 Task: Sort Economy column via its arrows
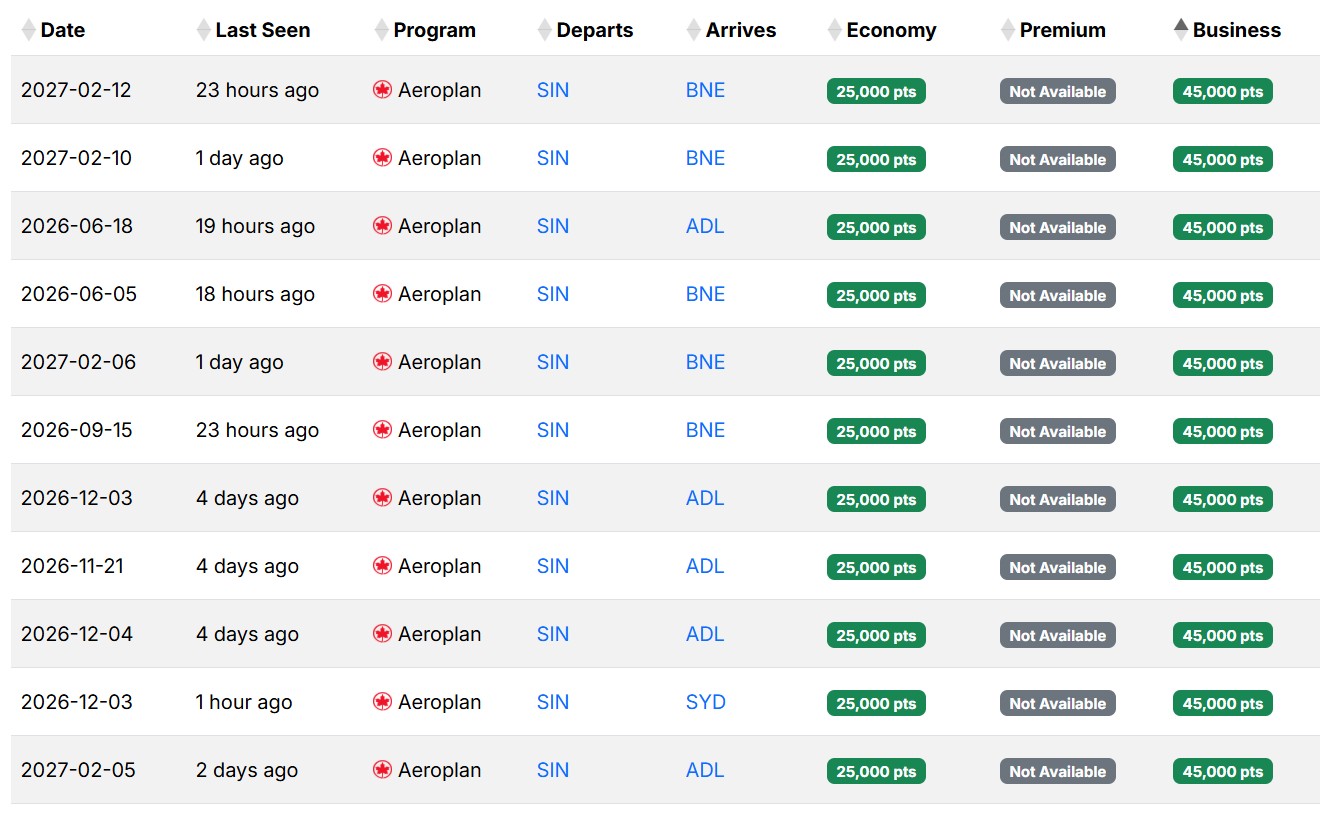coord(835,30)
